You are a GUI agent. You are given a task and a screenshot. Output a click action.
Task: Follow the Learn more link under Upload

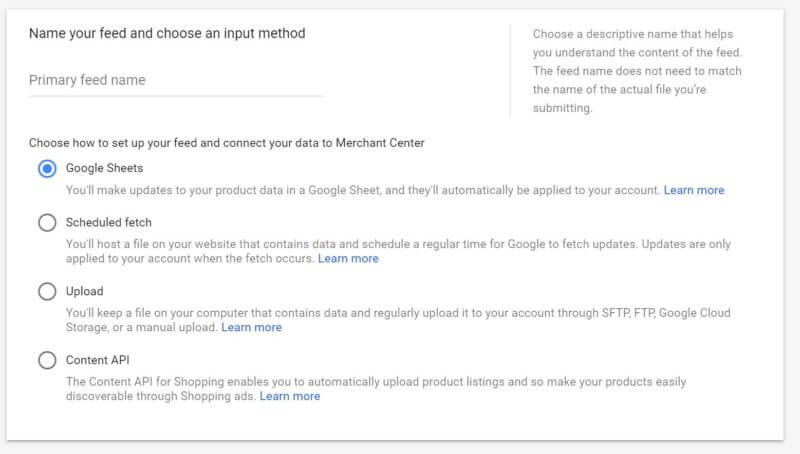(x=252, y=327)
